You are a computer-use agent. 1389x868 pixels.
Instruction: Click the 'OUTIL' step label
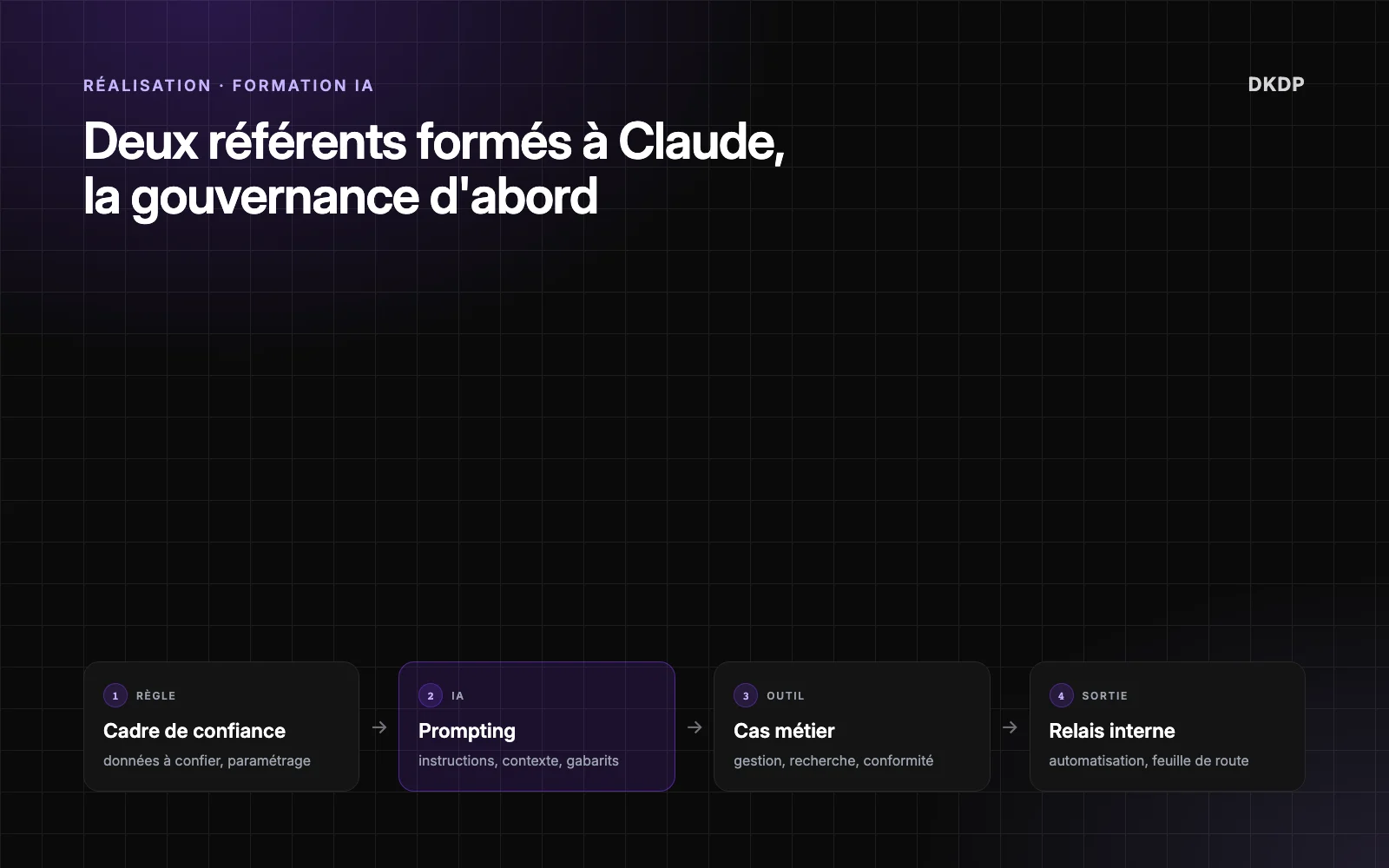pyautogui.click(x=786, y=696)
